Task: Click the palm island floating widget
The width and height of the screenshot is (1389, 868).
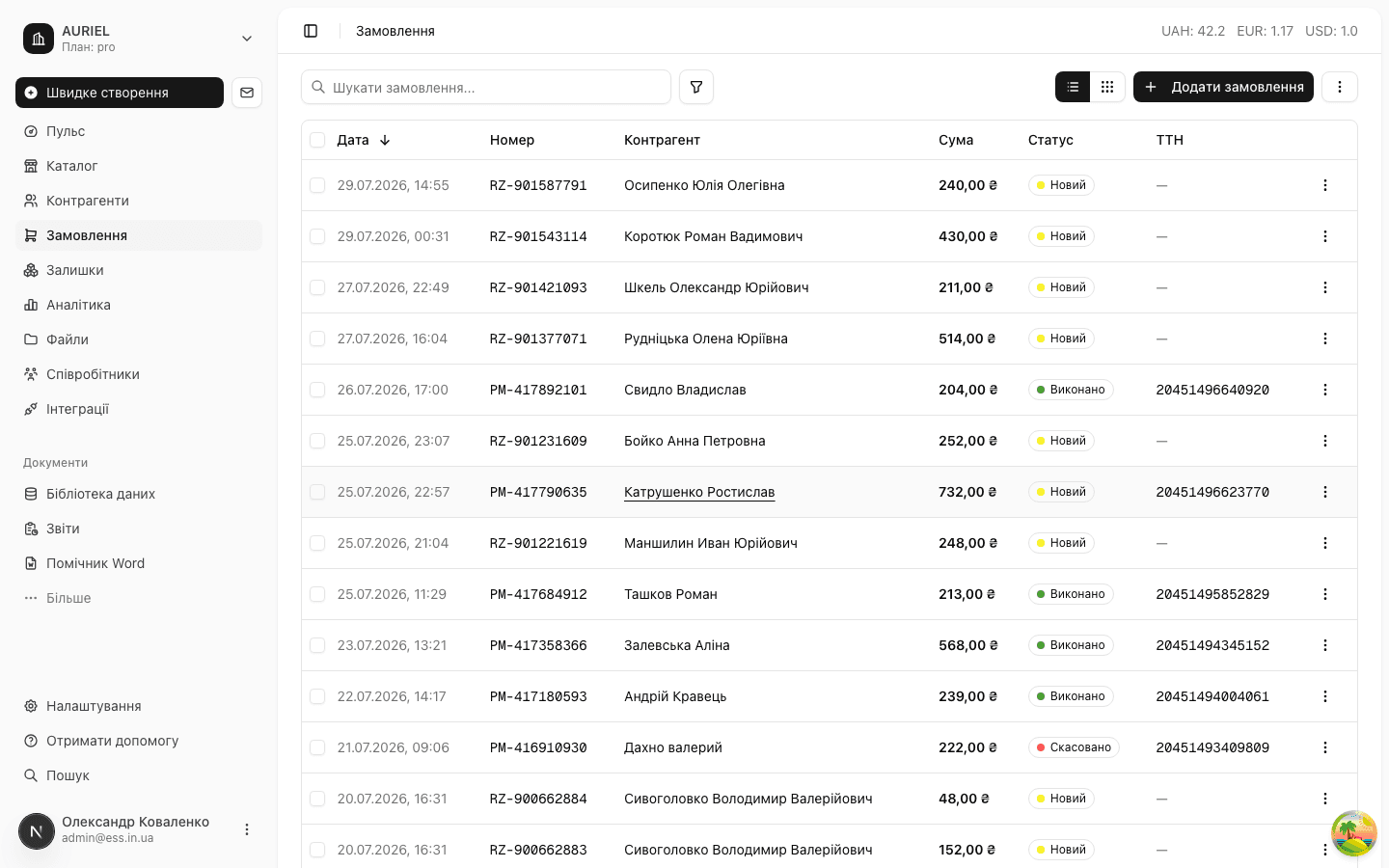Action: pyautogui.click(x=1354, y=833)
